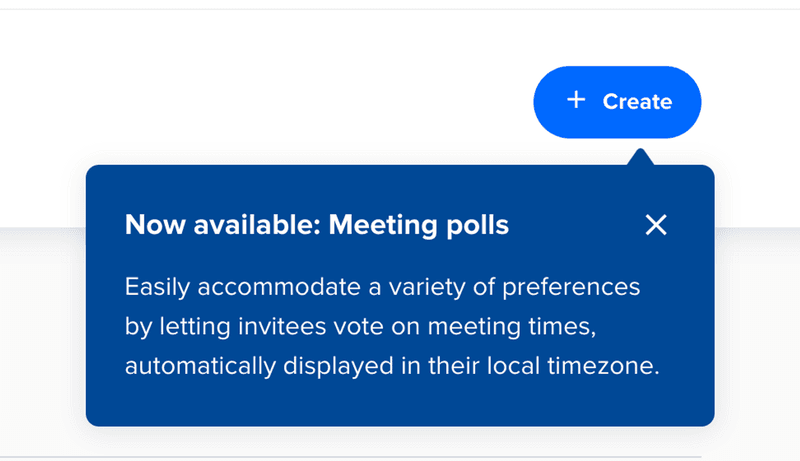Click the word "Create" on the button
This screenshot has height=461, width=800.
click(637, 102)
